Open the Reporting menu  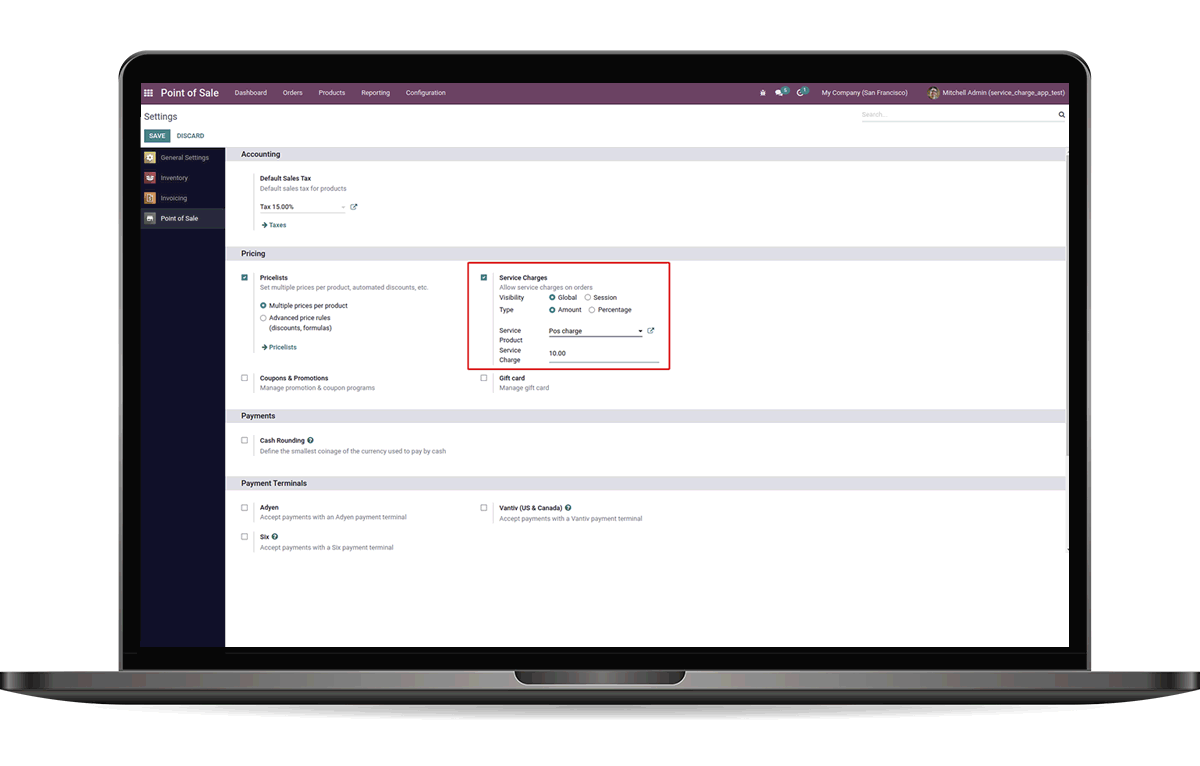[x=376, y=93]
